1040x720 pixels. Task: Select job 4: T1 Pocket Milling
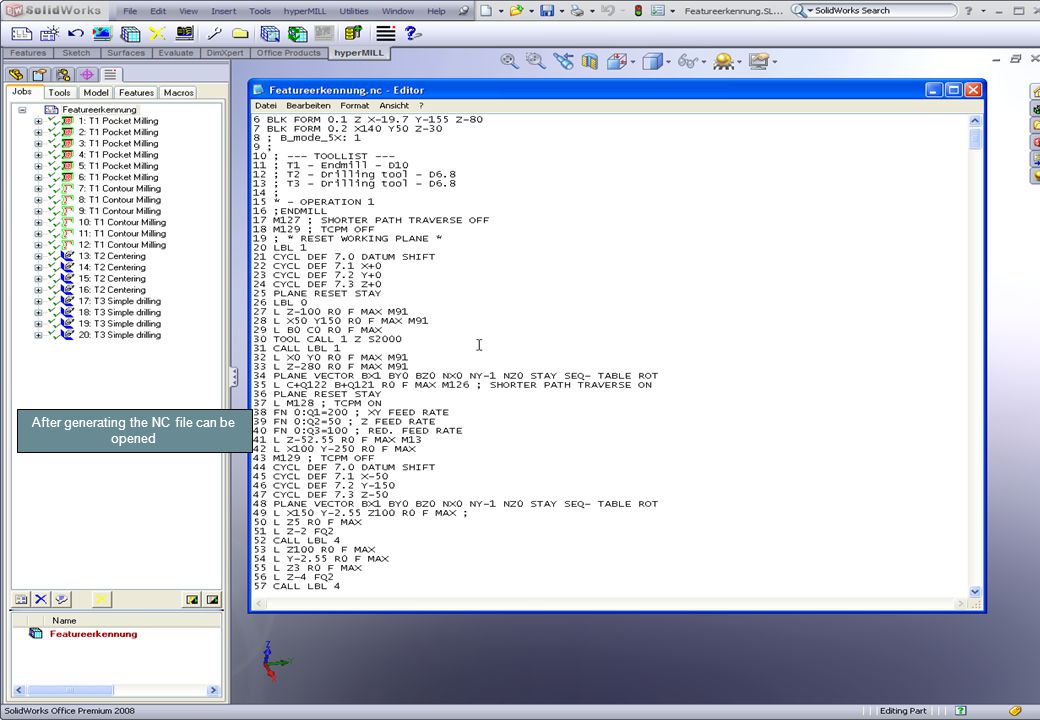(x=118, y=154)
